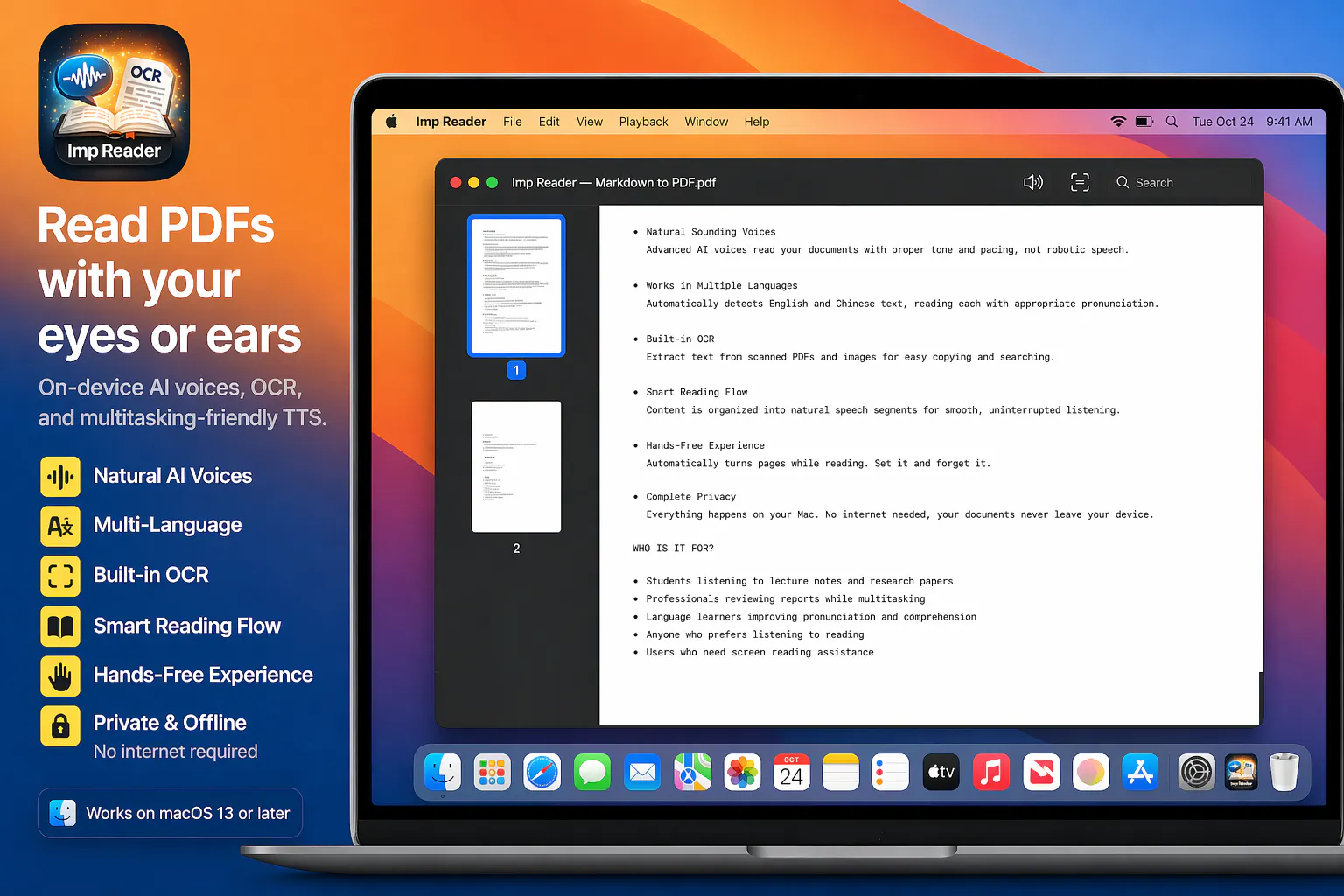Open Finder from the Dock
This screenshot has height=896, width=1344.
443,772
